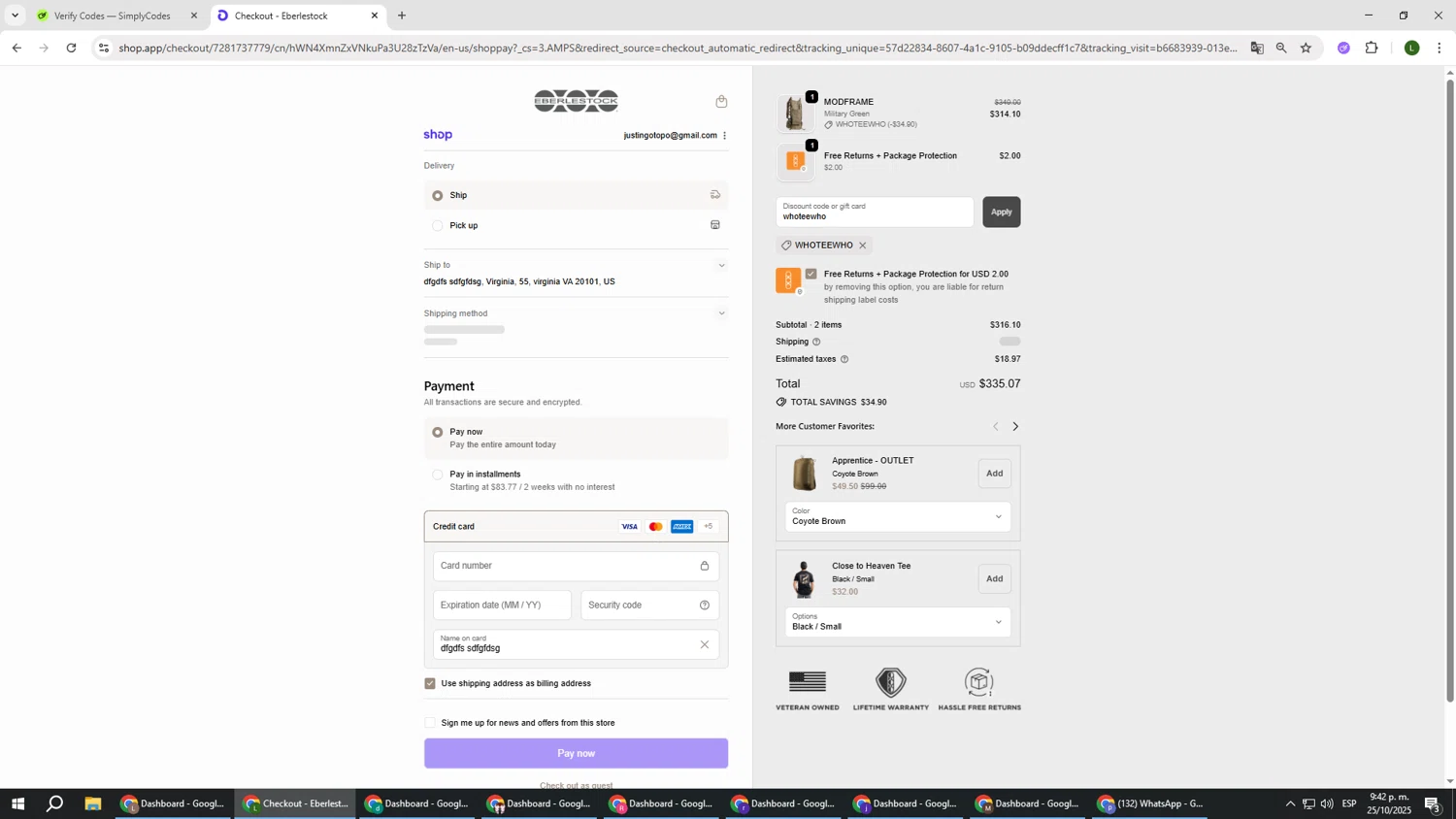The height and width of the screenshot is (819, 1456).
Task: Open Chrome three-dot menu
Action: 1439,48
